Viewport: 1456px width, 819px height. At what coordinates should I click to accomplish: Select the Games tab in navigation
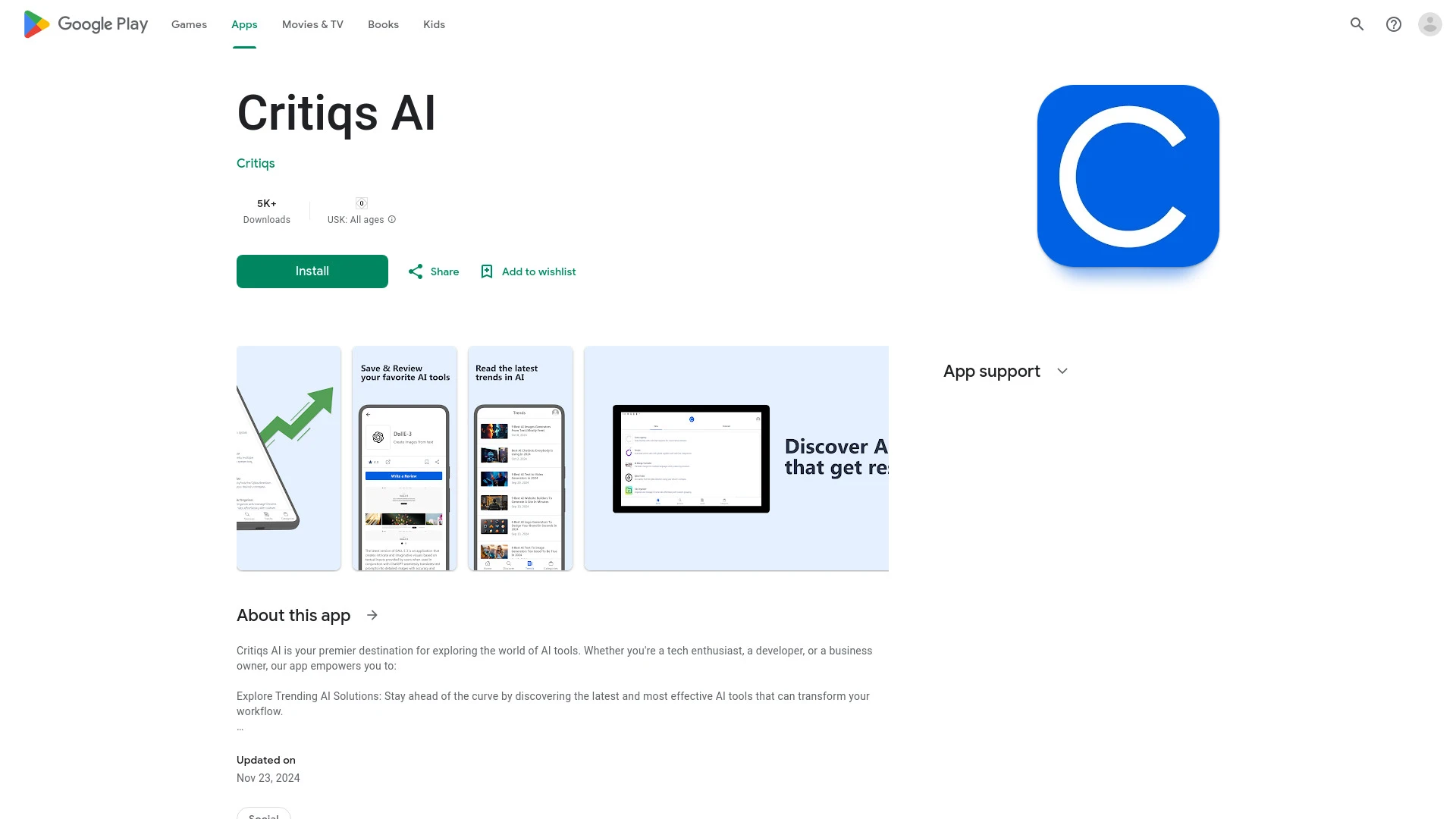(188, 24)
